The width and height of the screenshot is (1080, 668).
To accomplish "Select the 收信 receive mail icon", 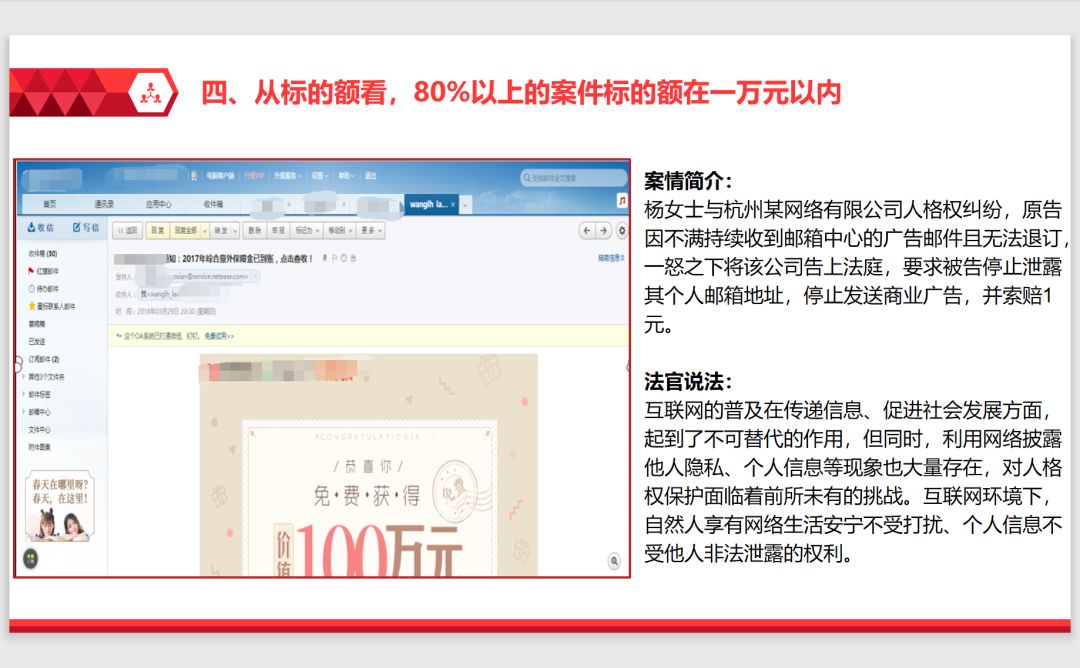I will click(30, 226).
